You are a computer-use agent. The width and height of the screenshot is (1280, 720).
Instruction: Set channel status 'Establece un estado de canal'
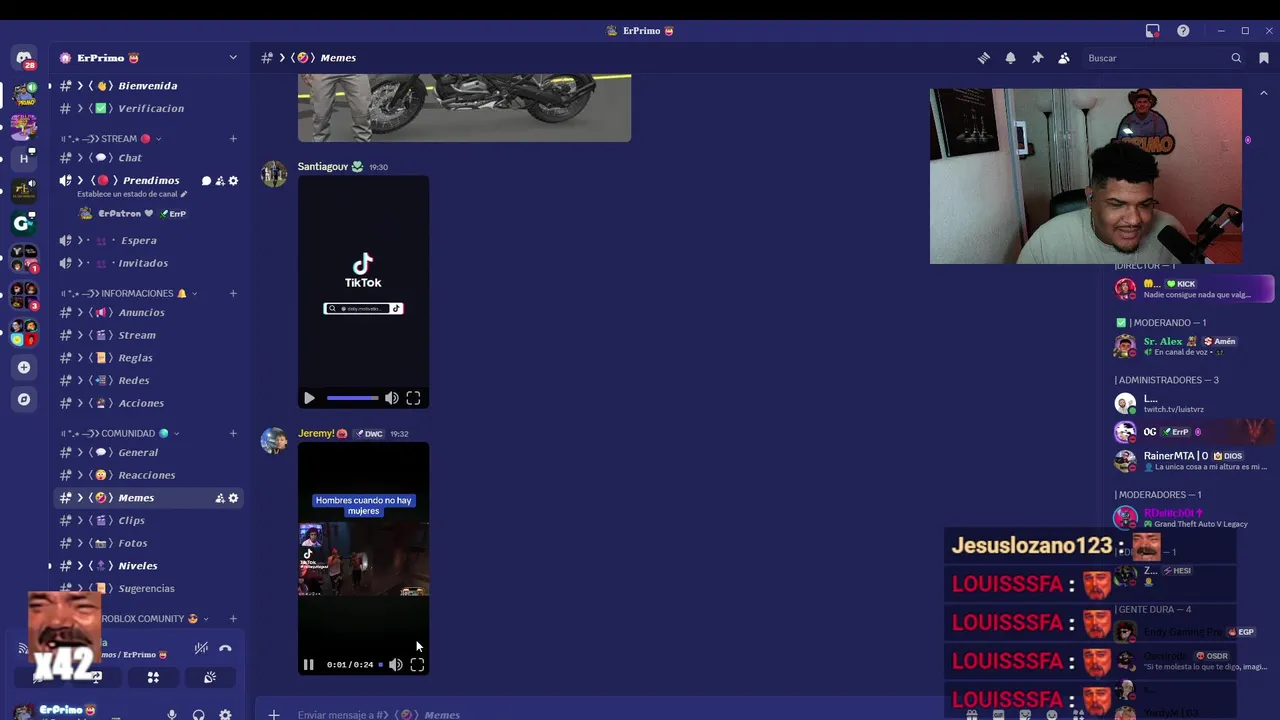(132, 194)
